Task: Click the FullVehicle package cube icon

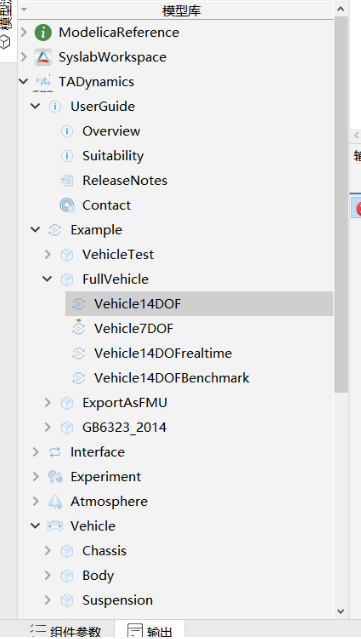Action: pos(67,280)
